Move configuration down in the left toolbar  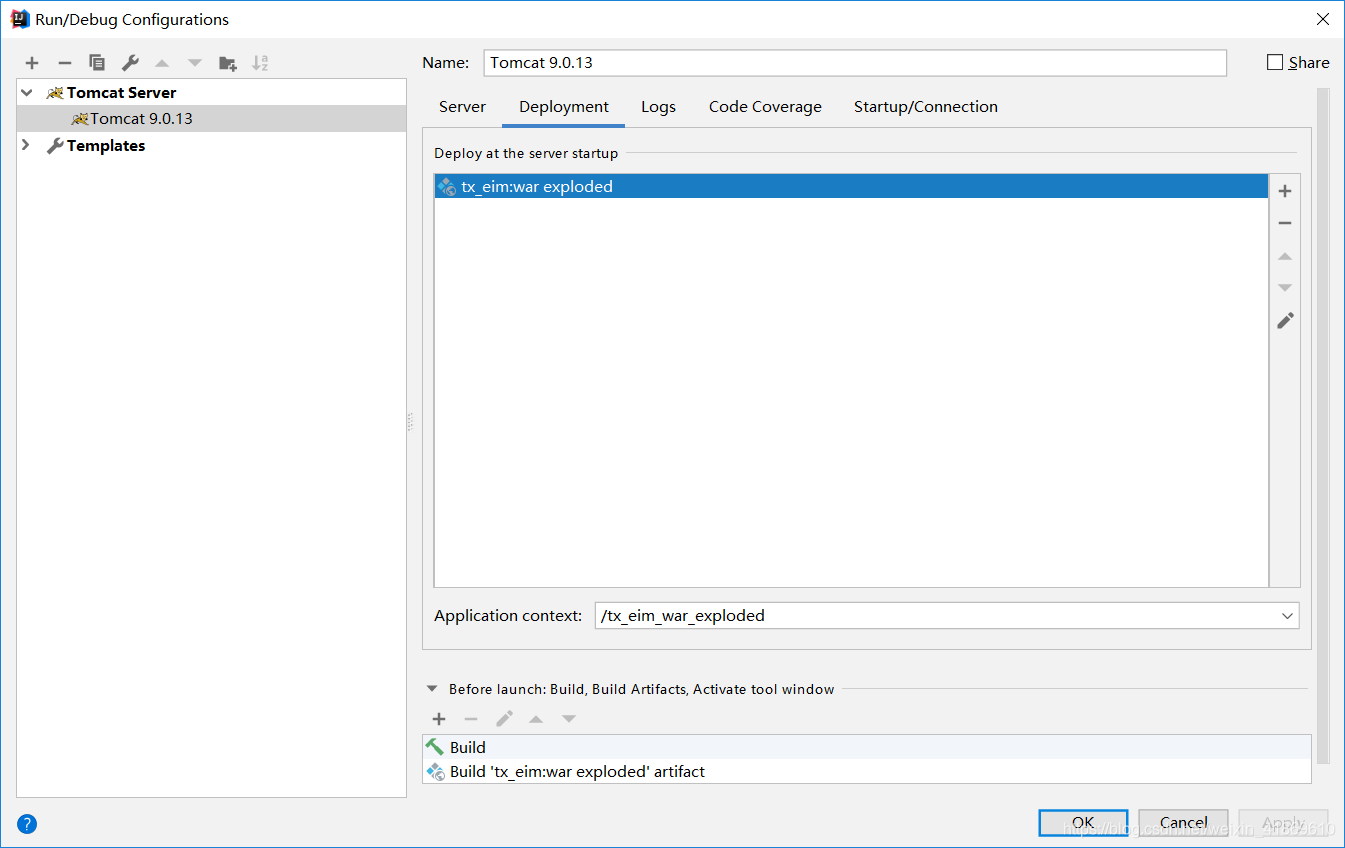195,63
